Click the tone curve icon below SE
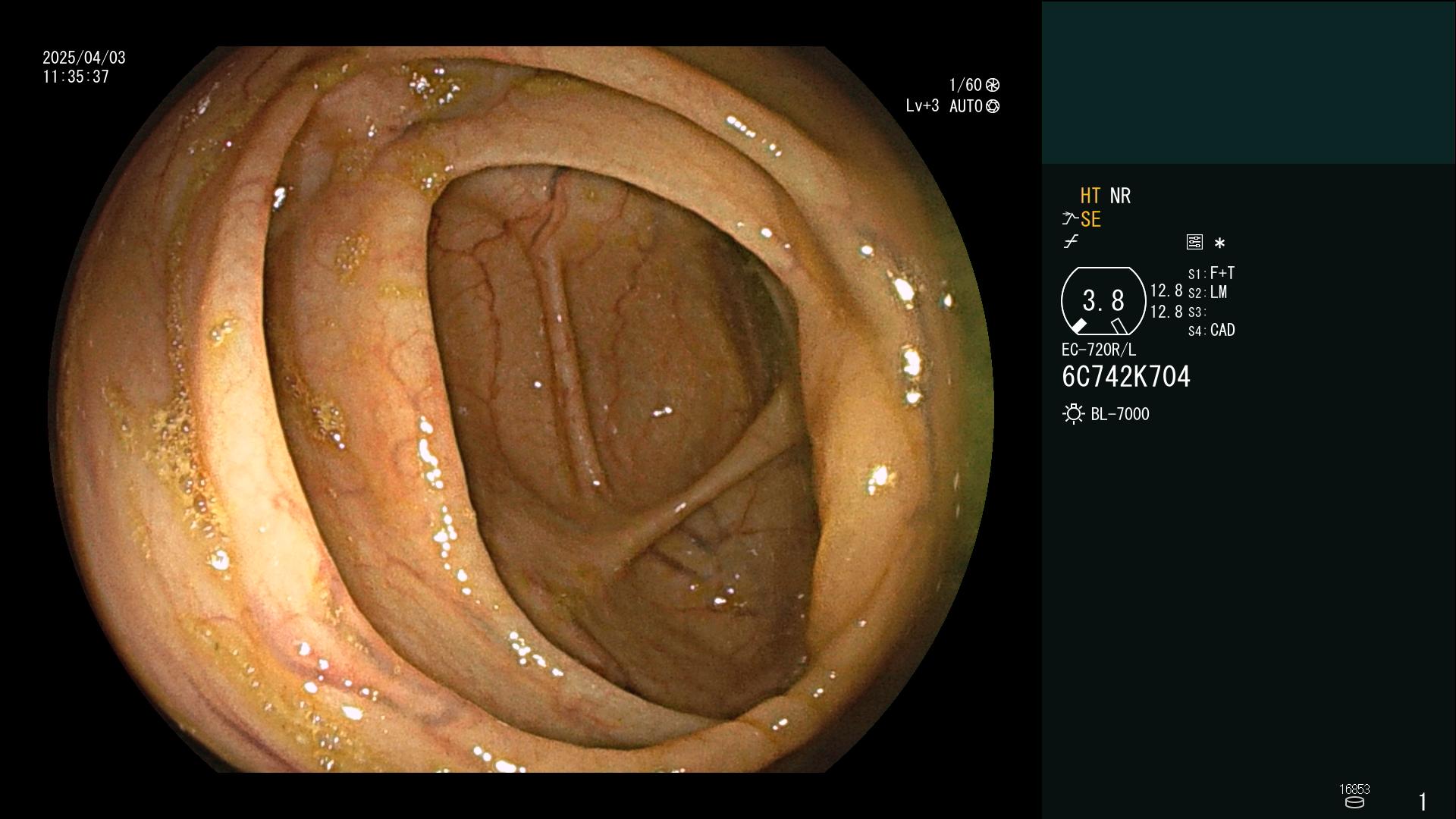Image resolution: width=1456 pixels, height=819 pixels. point(1071,242)
